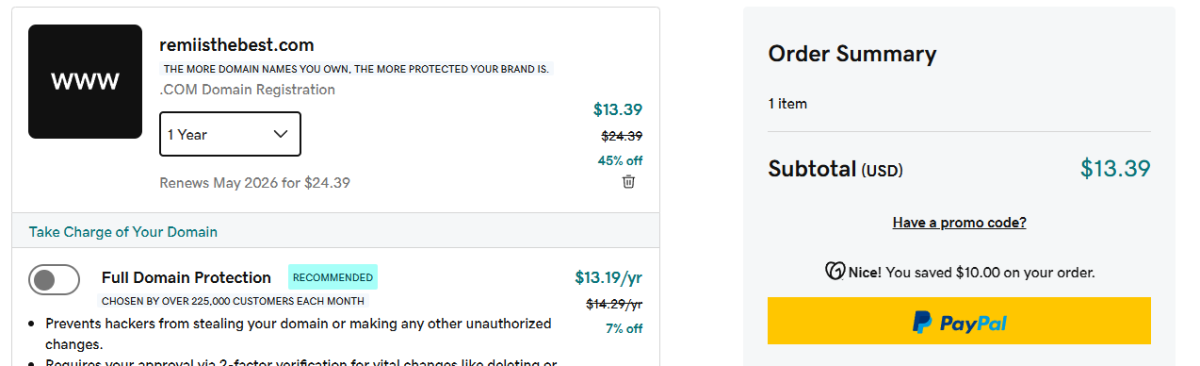The height and width of the screenshot is (366, 1200).
Task: Open the 1 Year registration term dropdown
Action: point(230,134)
